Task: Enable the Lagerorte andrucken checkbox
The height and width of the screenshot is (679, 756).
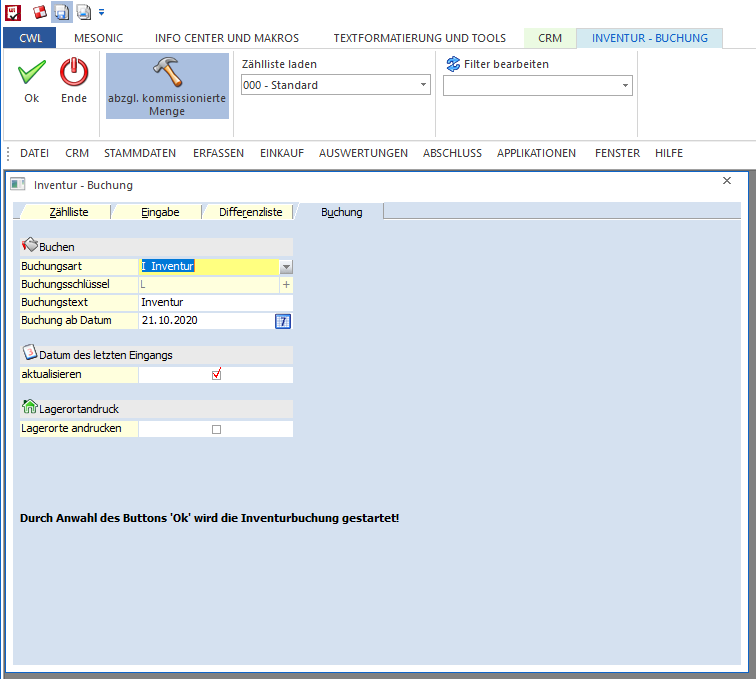Action: [216, 429]
